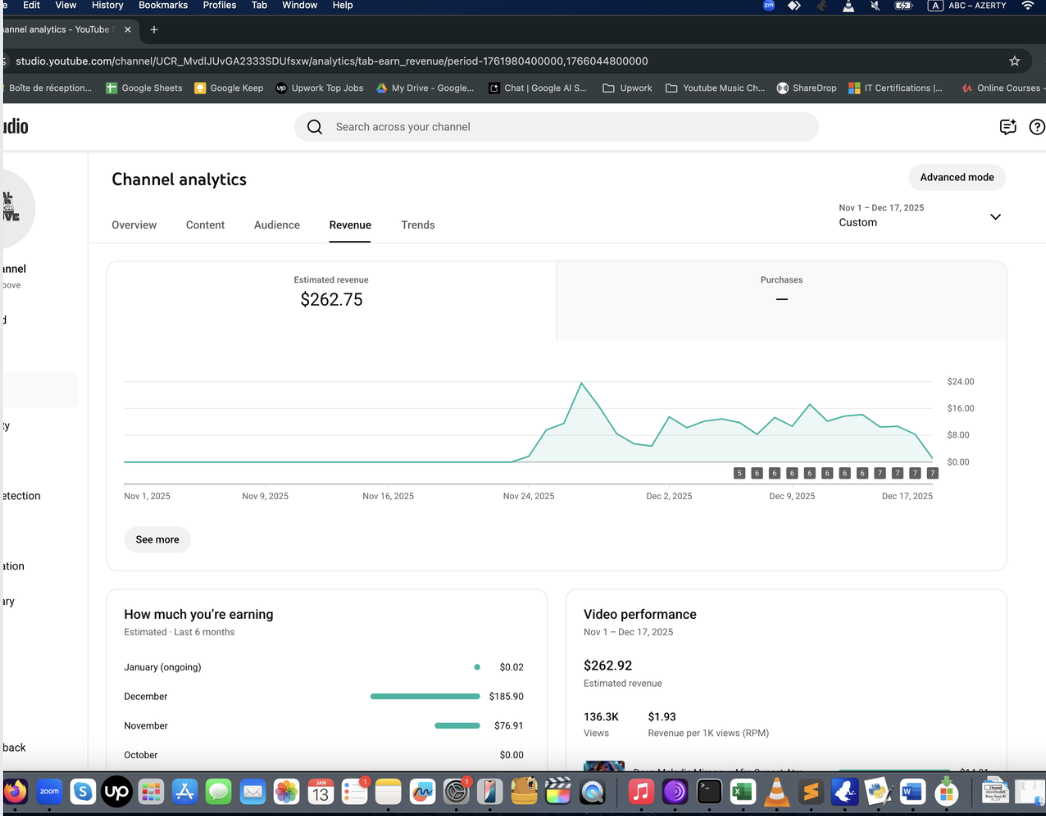Open the Bookmarks menu in menu bar

[163, 5]
